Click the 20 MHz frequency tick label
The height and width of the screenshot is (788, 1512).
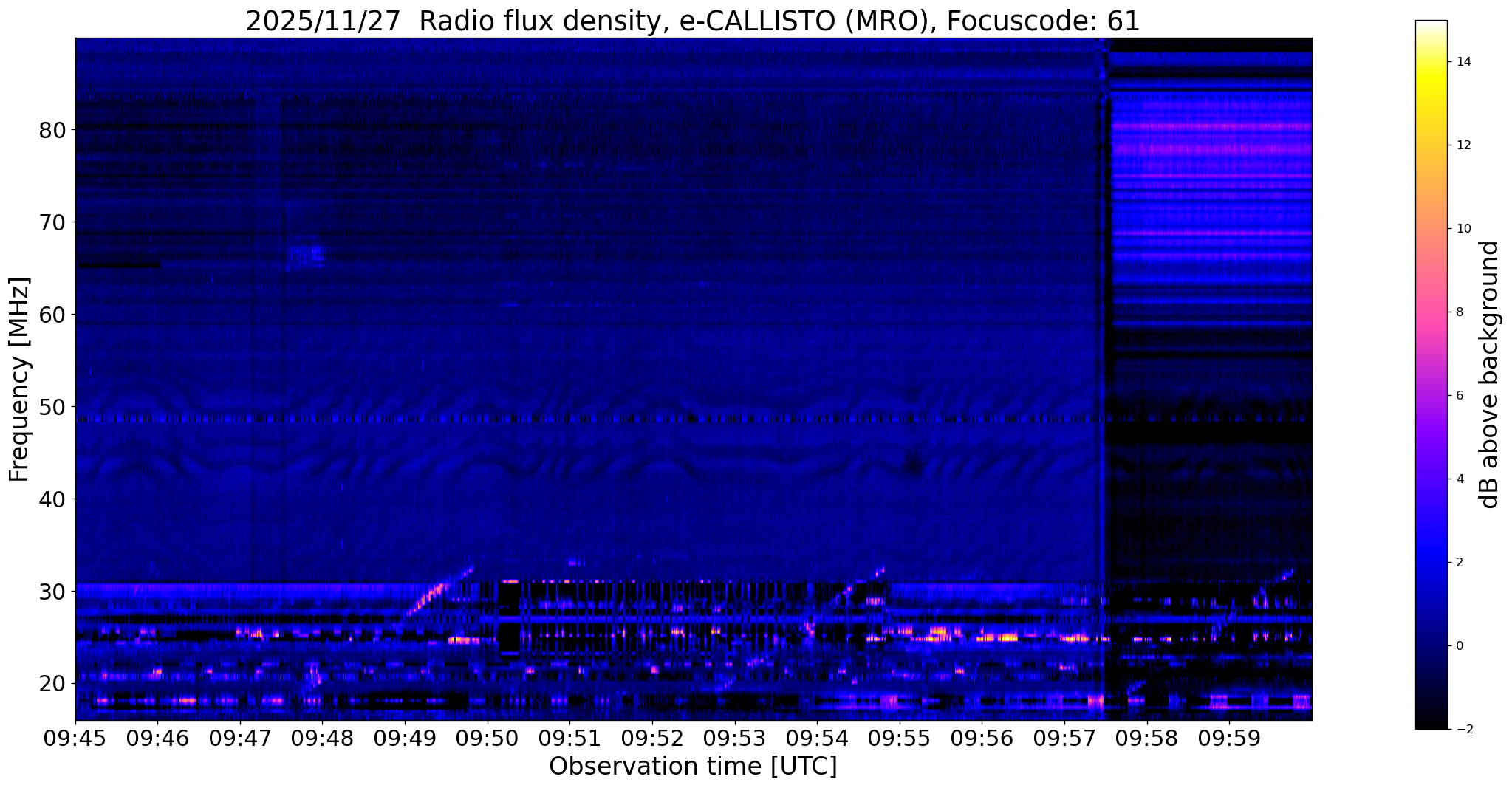52,684
